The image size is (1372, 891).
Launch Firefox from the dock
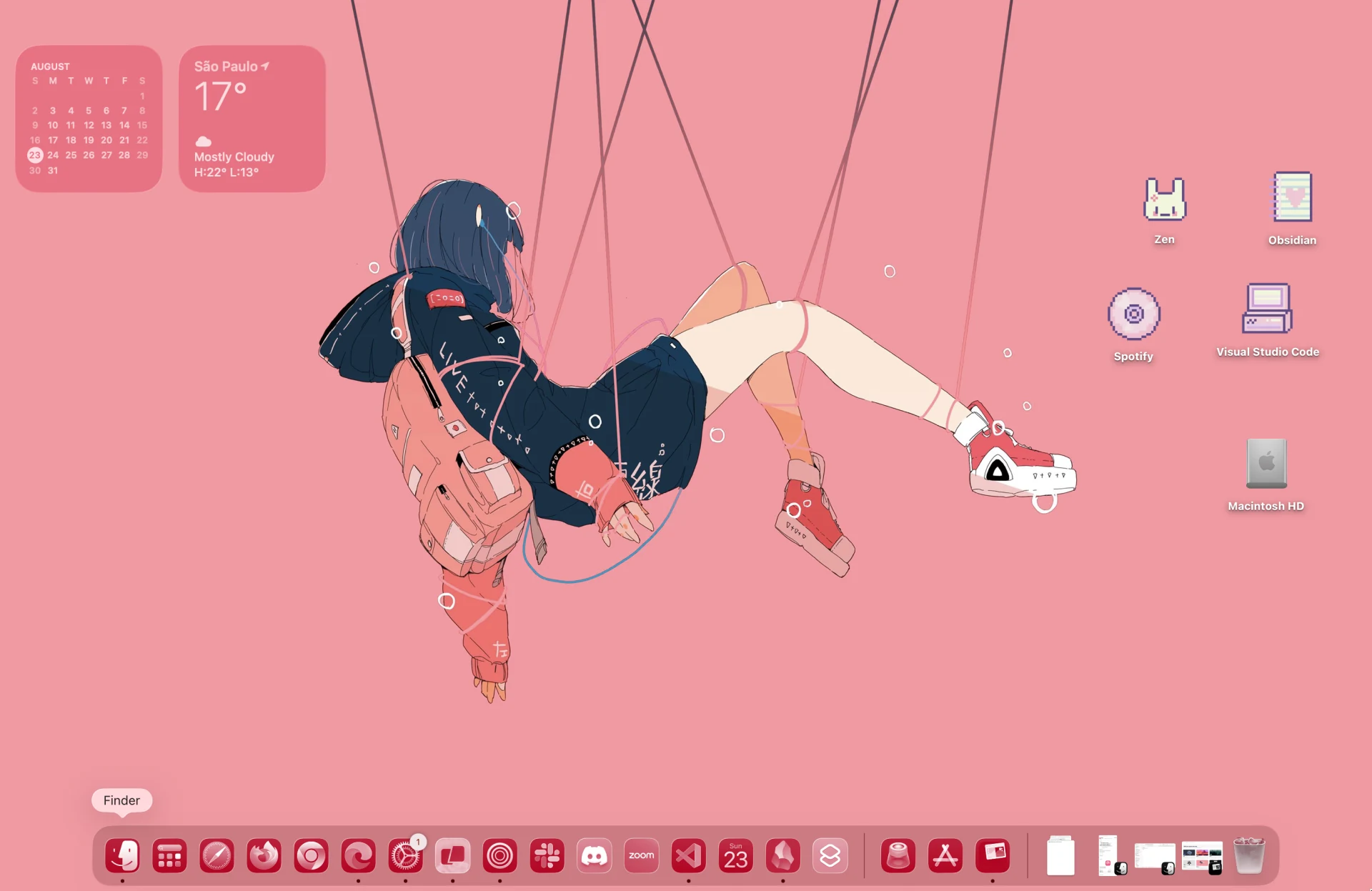tap(264, 855)
